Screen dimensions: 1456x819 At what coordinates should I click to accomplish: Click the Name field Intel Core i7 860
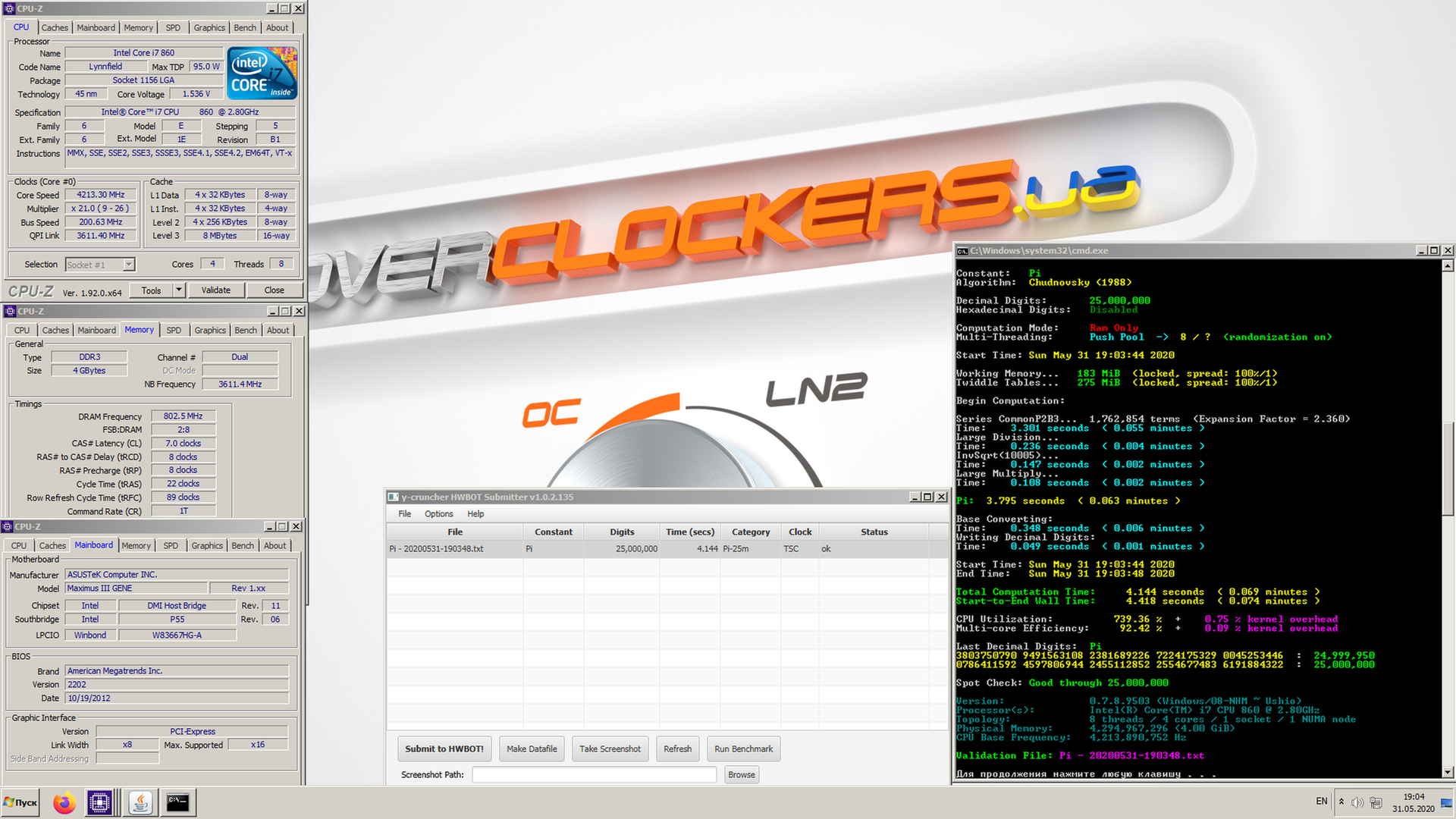coord(143,53)
